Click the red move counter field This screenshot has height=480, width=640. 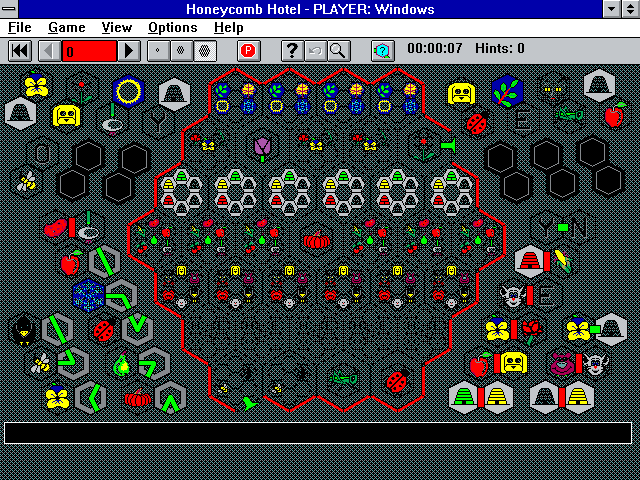[89, 50]
